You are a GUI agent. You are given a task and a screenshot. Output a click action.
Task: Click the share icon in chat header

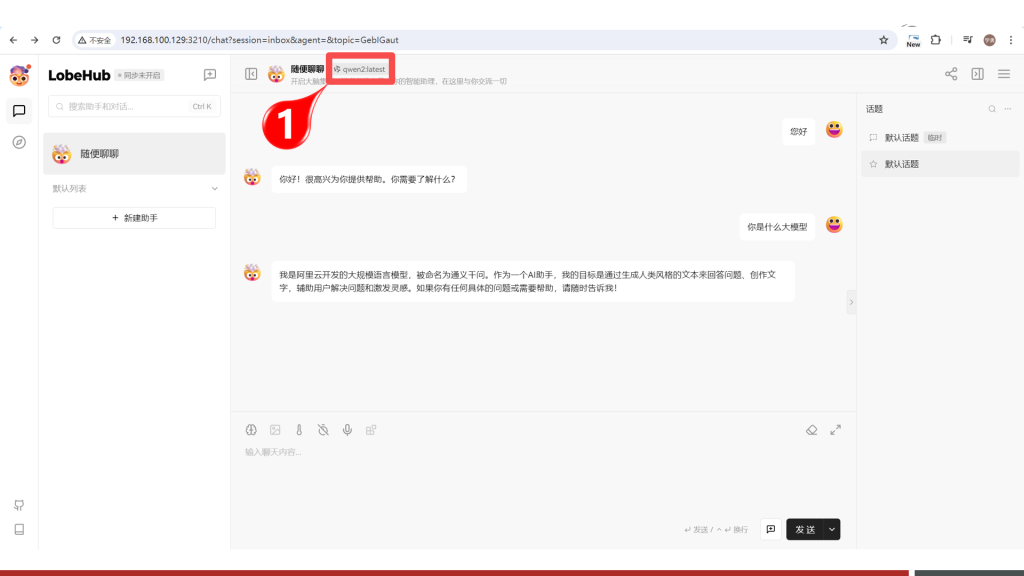[x=951, y=74]
